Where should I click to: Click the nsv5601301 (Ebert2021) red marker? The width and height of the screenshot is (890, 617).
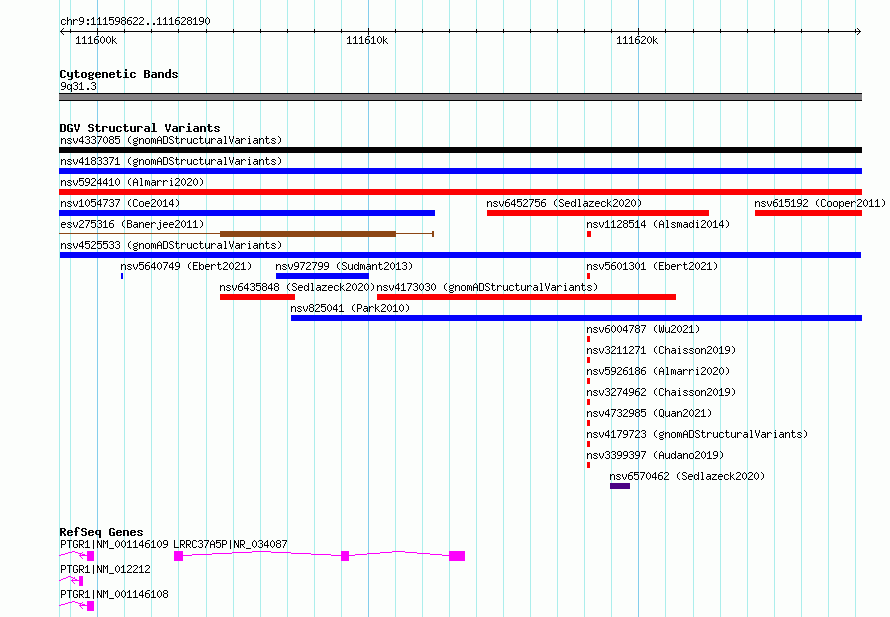[x=589, y=276]
